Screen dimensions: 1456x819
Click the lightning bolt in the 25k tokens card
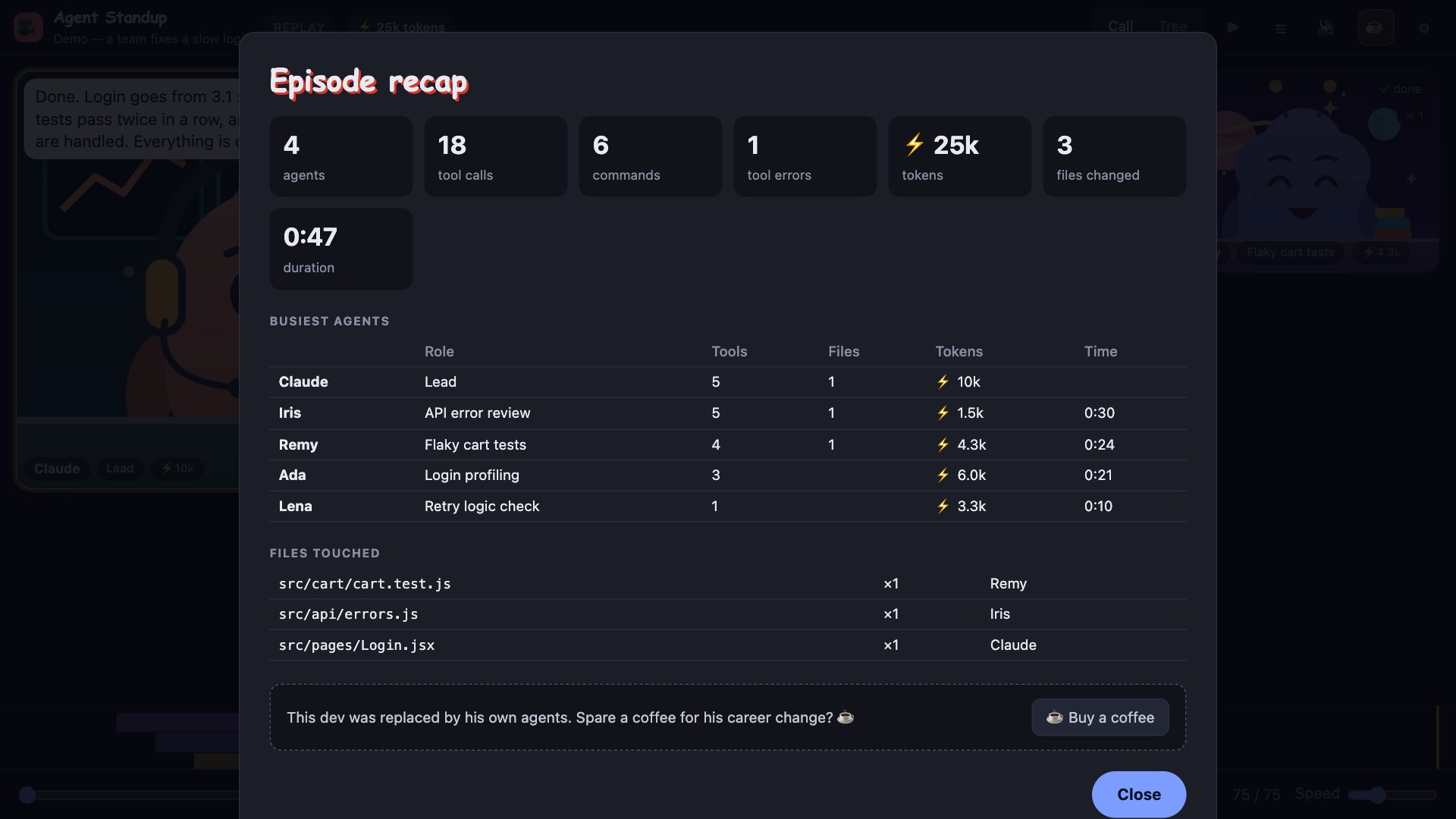coord(915,144)
